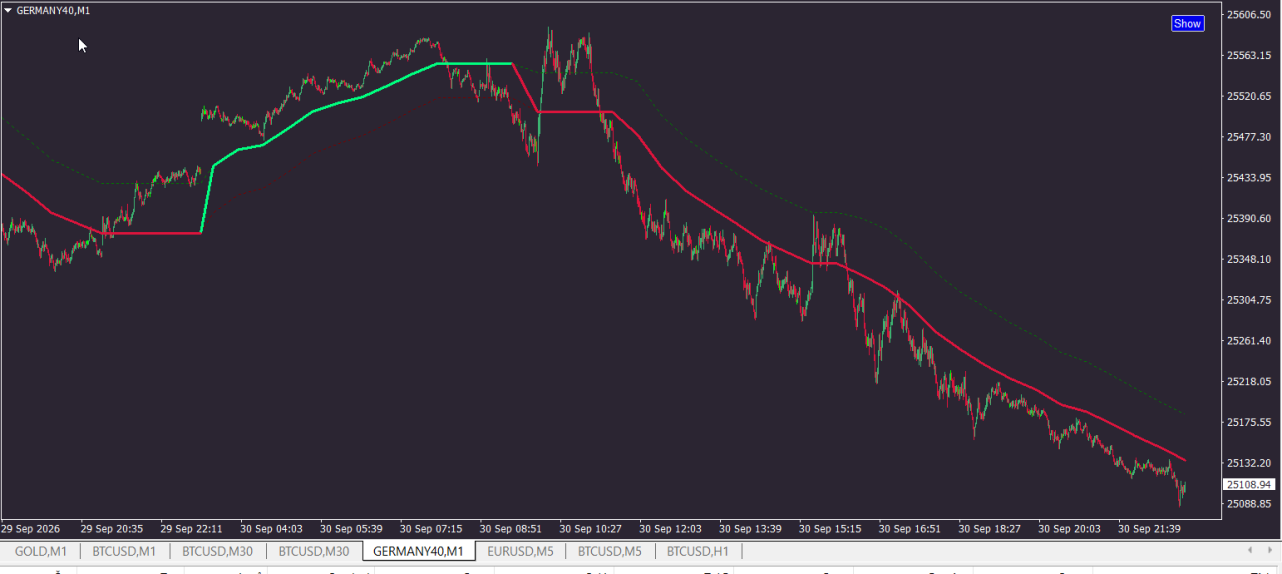Click the 25261.40 price scale label
This screenshot has width=1282, height=574.
[x=1248, y=341]
